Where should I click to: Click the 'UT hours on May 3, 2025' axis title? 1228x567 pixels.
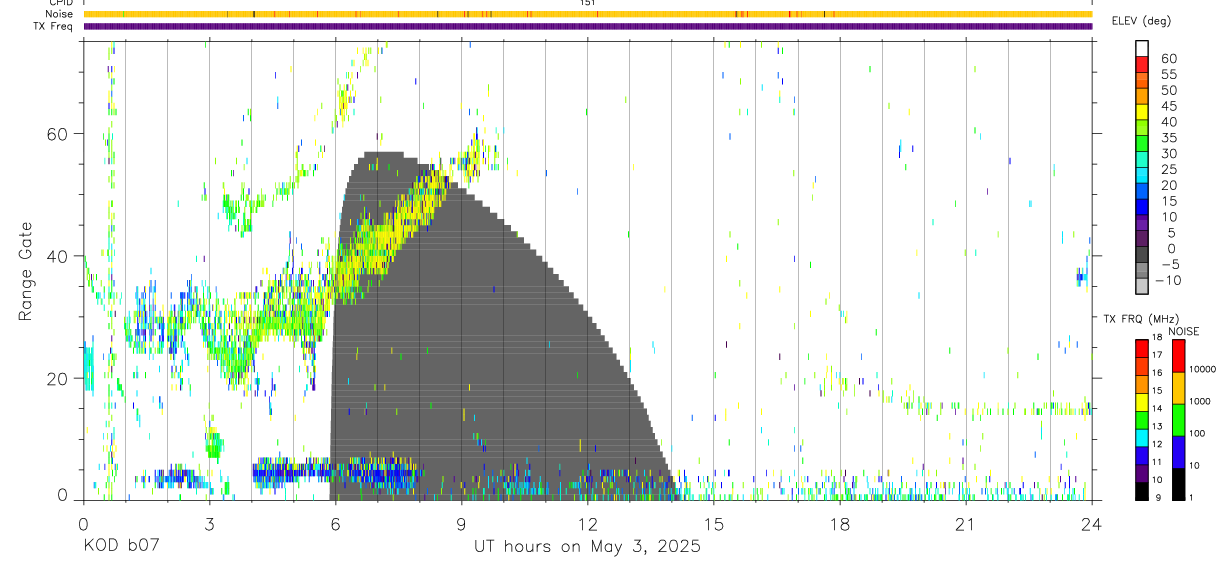tap(587, 548)
